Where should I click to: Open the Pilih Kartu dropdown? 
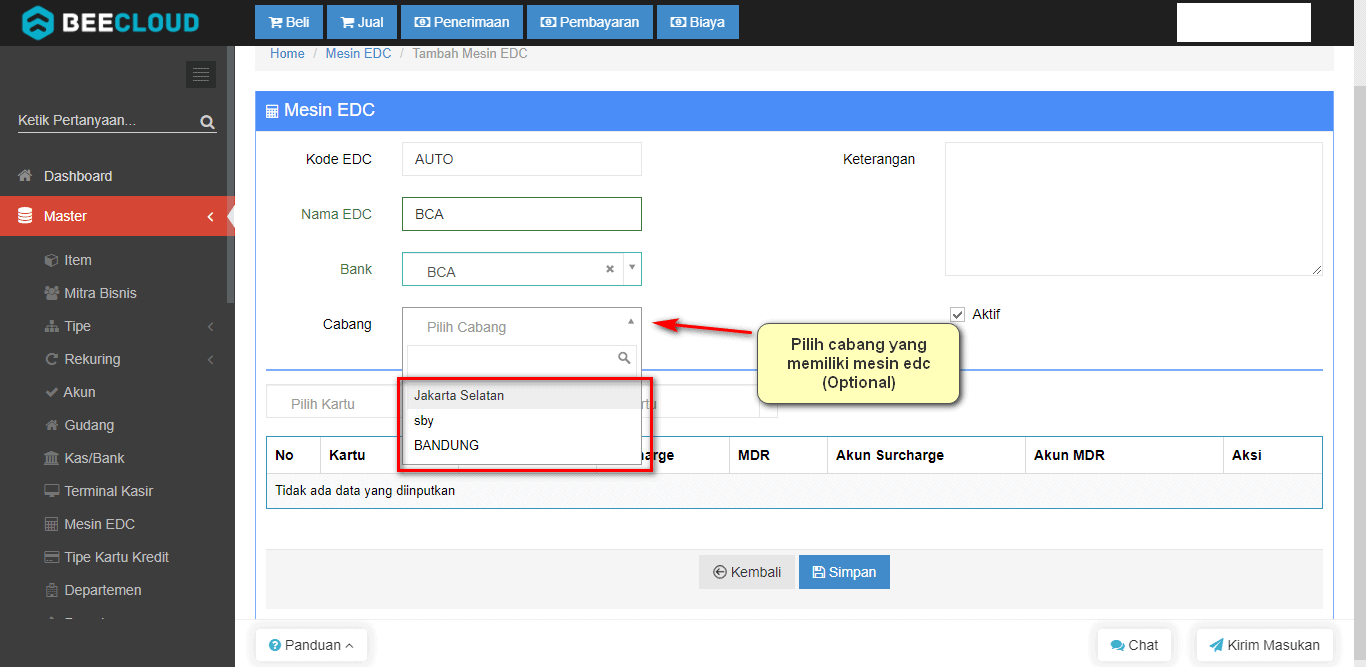click(x=334, y=404)
